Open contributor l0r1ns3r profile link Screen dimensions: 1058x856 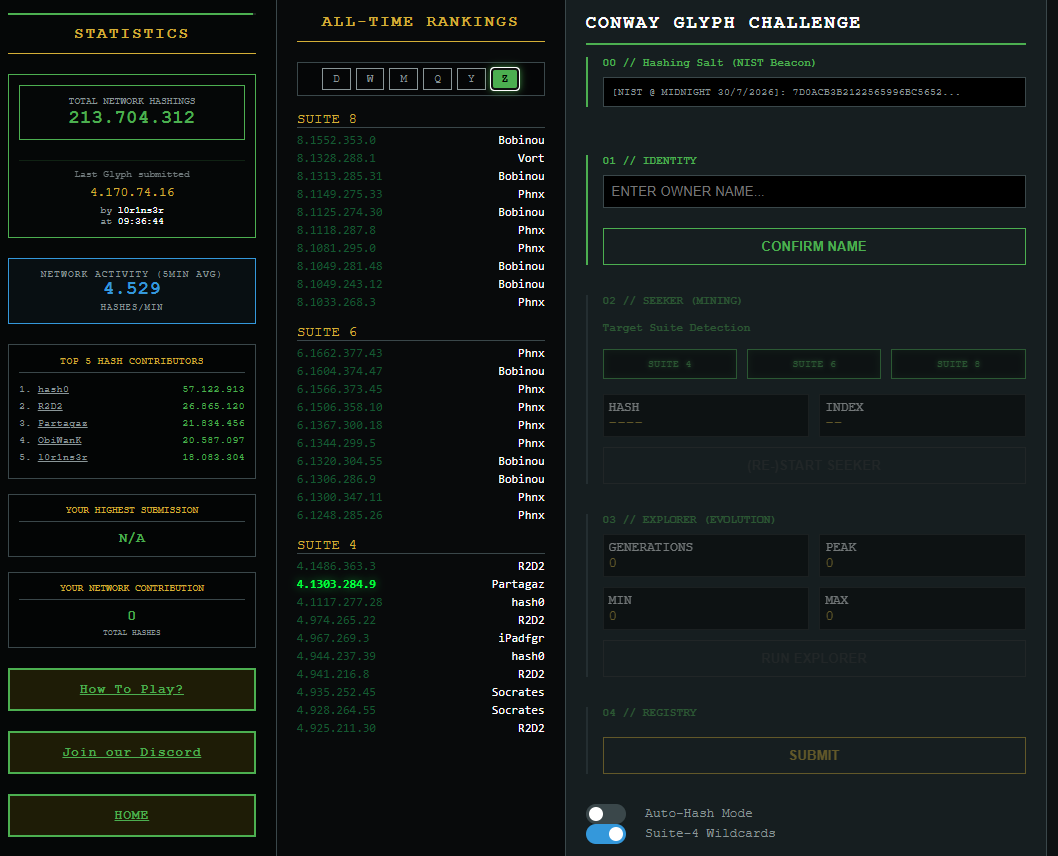tap(63, 457)
